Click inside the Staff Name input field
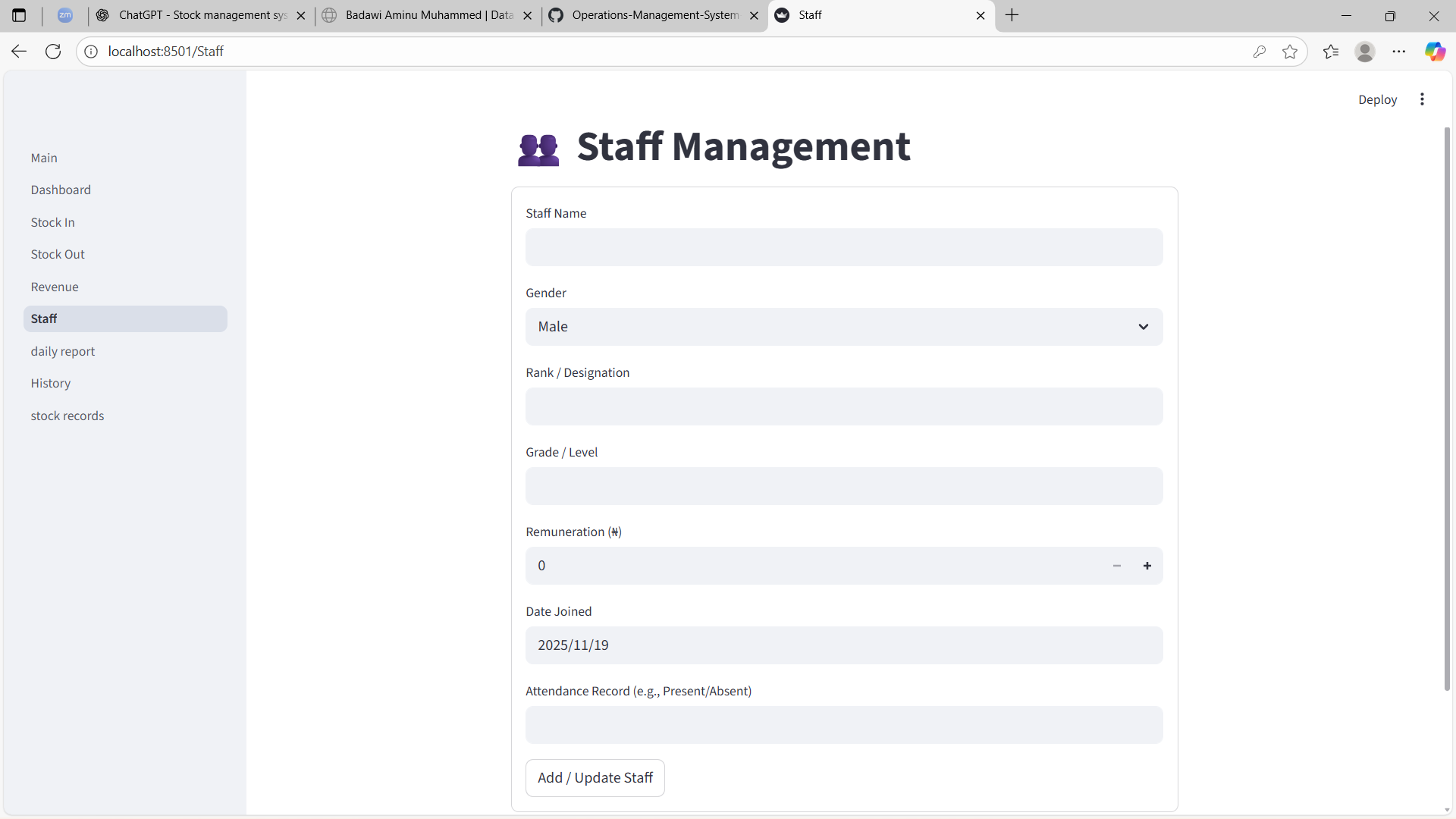 pyautogui.click(x=844, y=247)
